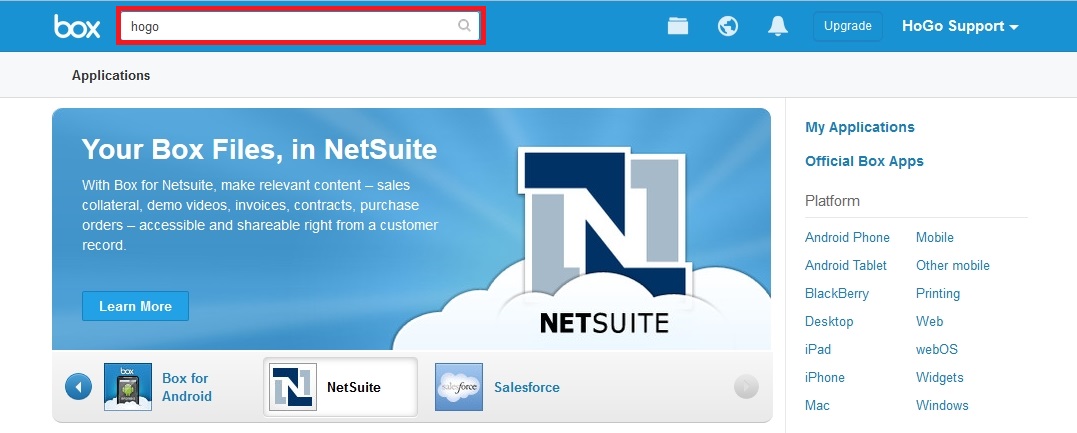The width and height of the screenshot is (1077, 433).
Task: Click the Upgrade button
Action: pyautogui.click(x=847, y=26)
